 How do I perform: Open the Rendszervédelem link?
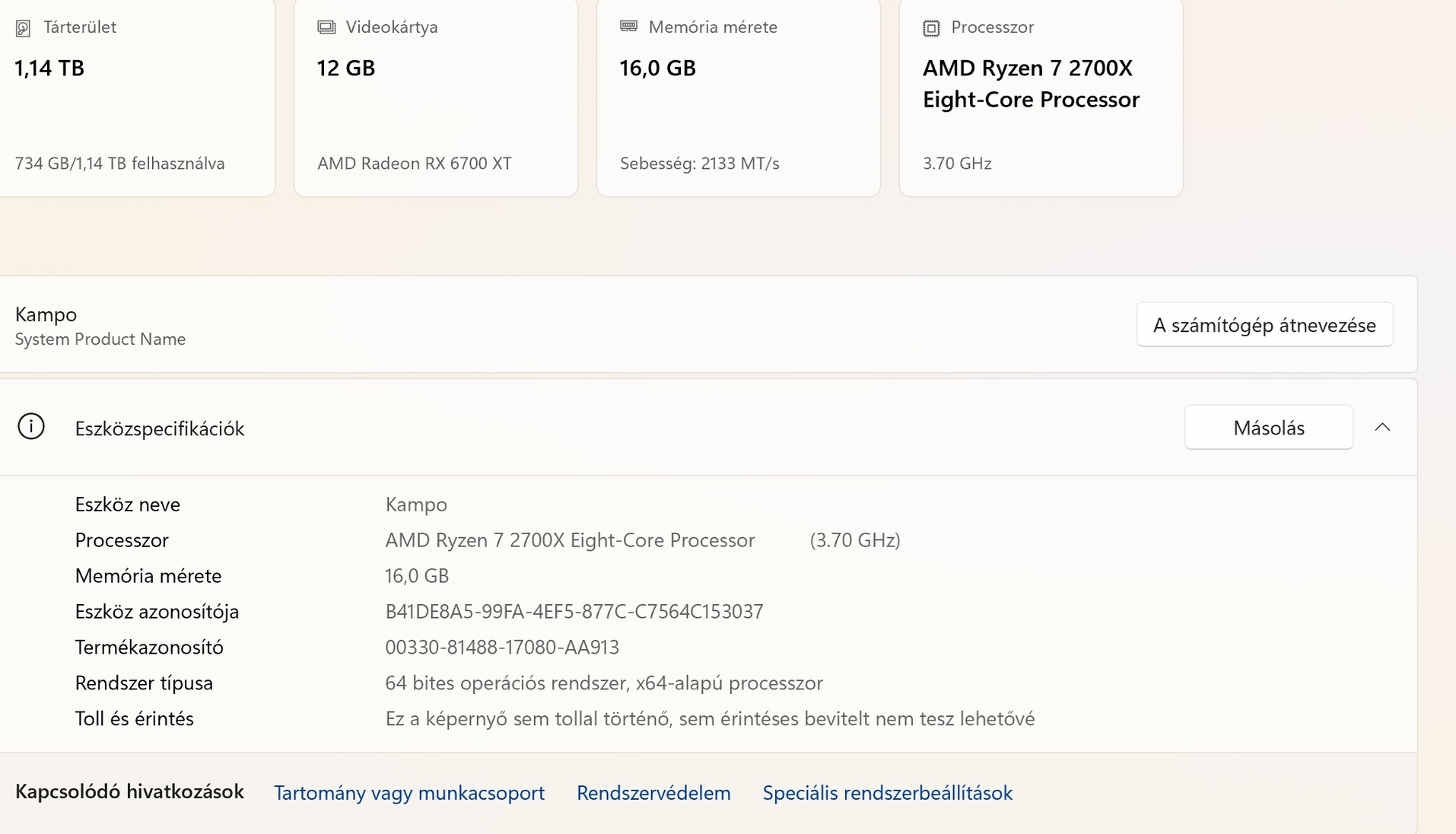[x=653, y=793]
